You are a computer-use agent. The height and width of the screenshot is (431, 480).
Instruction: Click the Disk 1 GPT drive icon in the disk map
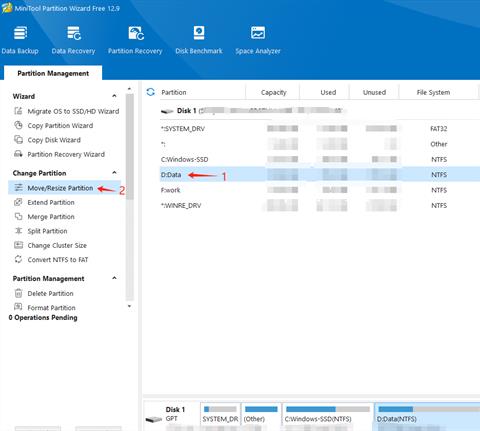coord(154,419)
